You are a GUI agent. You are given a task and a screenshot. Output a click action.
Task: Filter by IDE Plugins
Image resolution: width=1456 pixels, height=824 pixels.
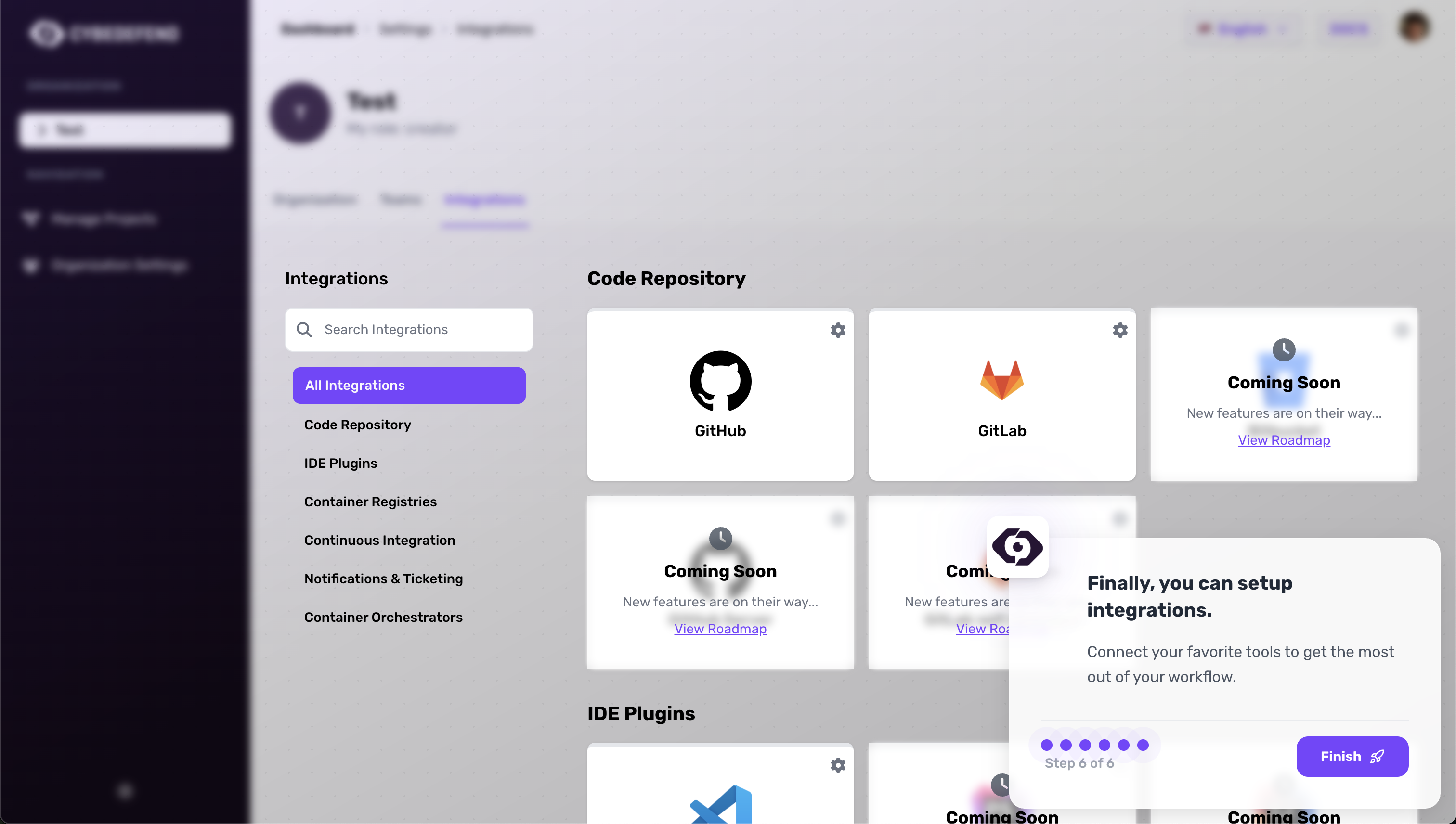pyautogui.click(x=340, y=463)
